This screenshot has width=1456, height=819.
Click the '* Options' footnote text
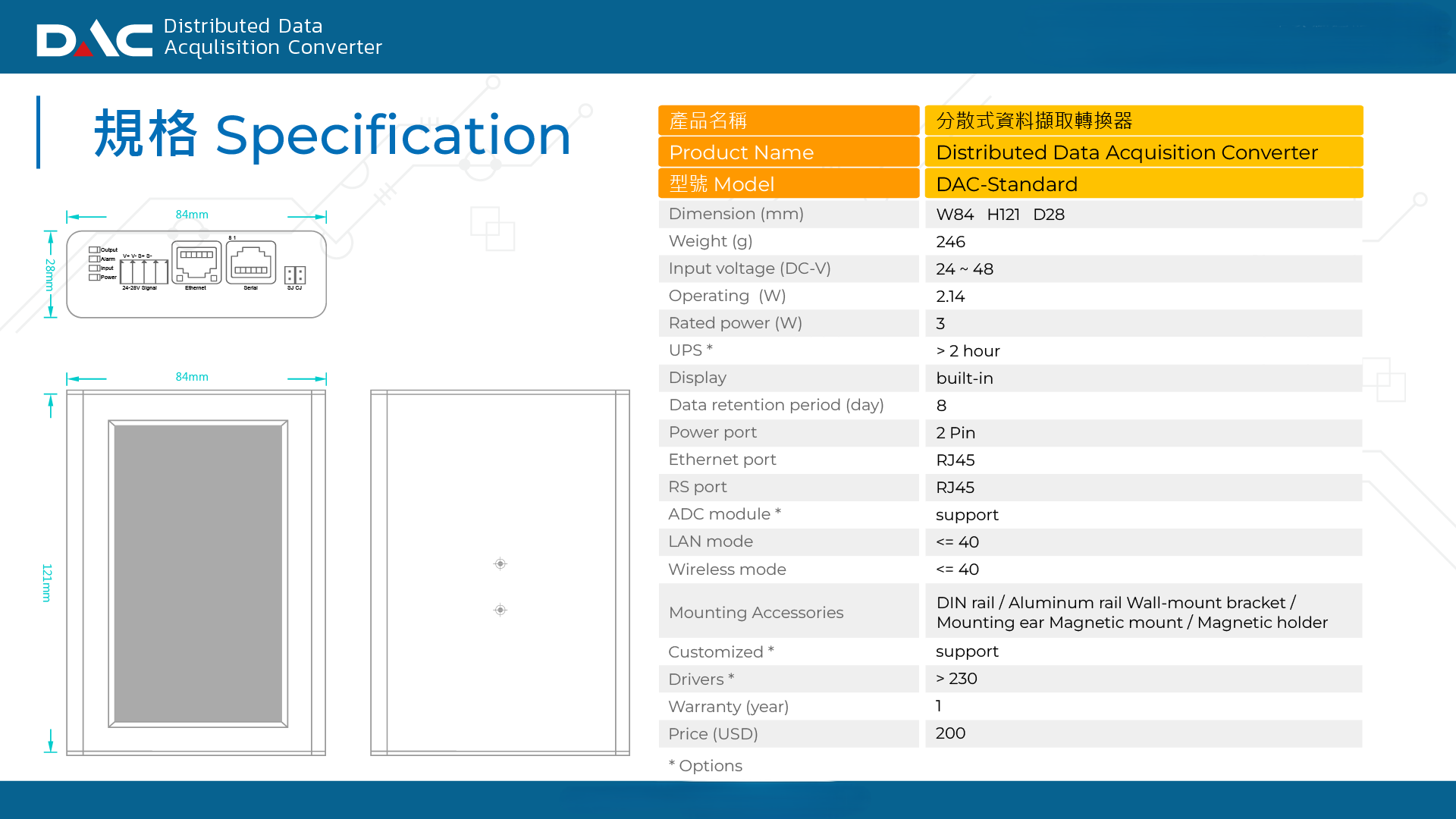705,765
